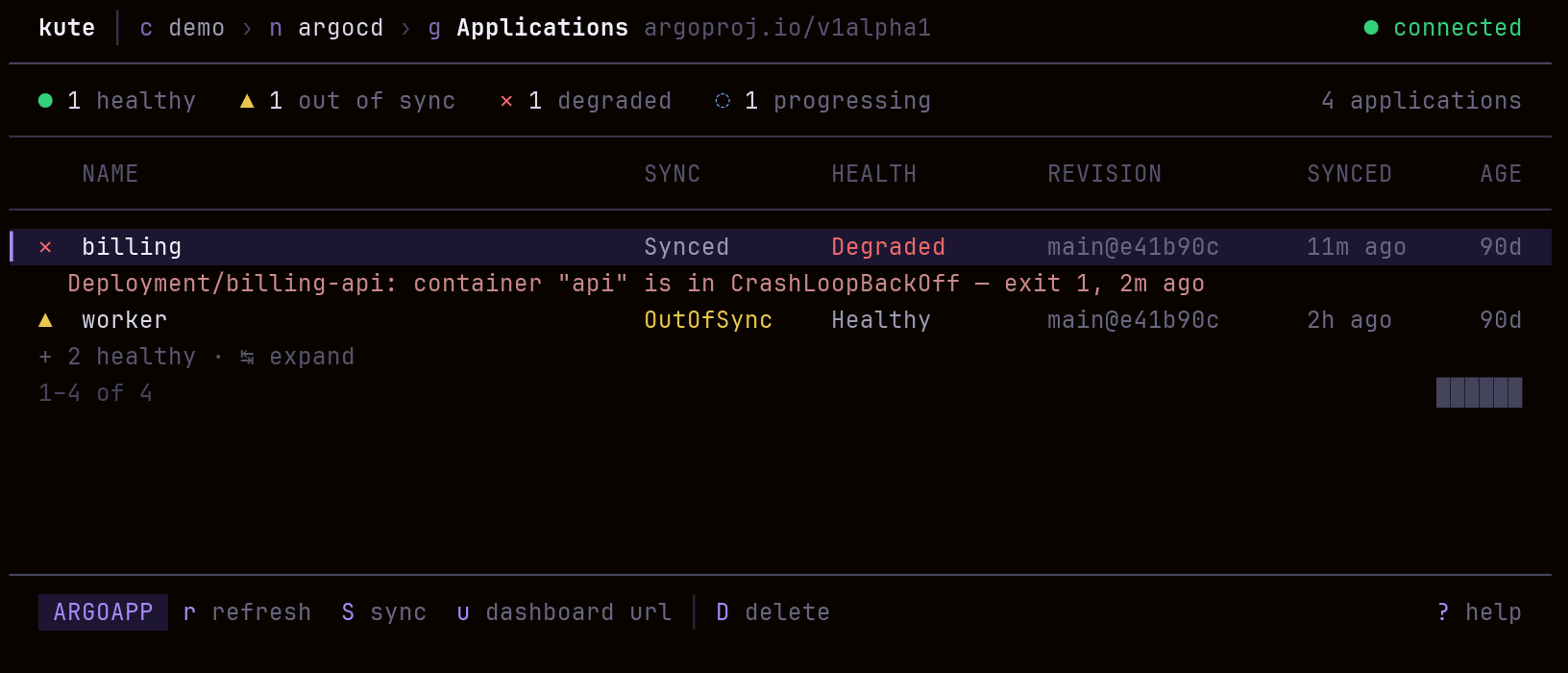The image size is (1568, 673).
Task: Sort by the REVISION column header
Action: [x=1105, y=174]
